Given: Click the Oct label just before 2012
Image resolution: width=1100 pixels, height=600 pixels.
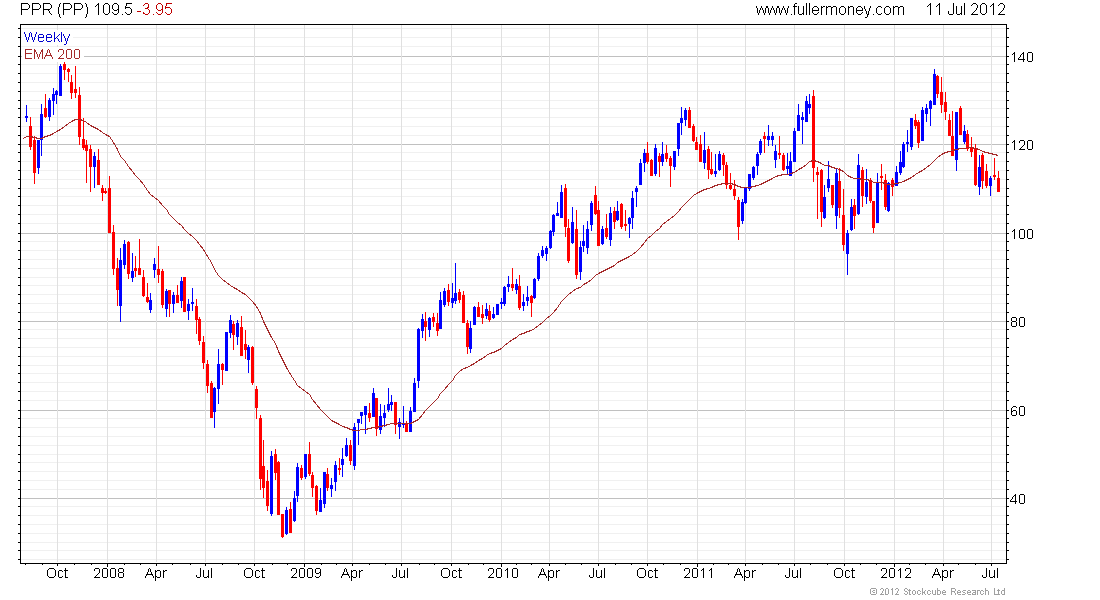Looking at the screenshot, I should click(844, 573).
